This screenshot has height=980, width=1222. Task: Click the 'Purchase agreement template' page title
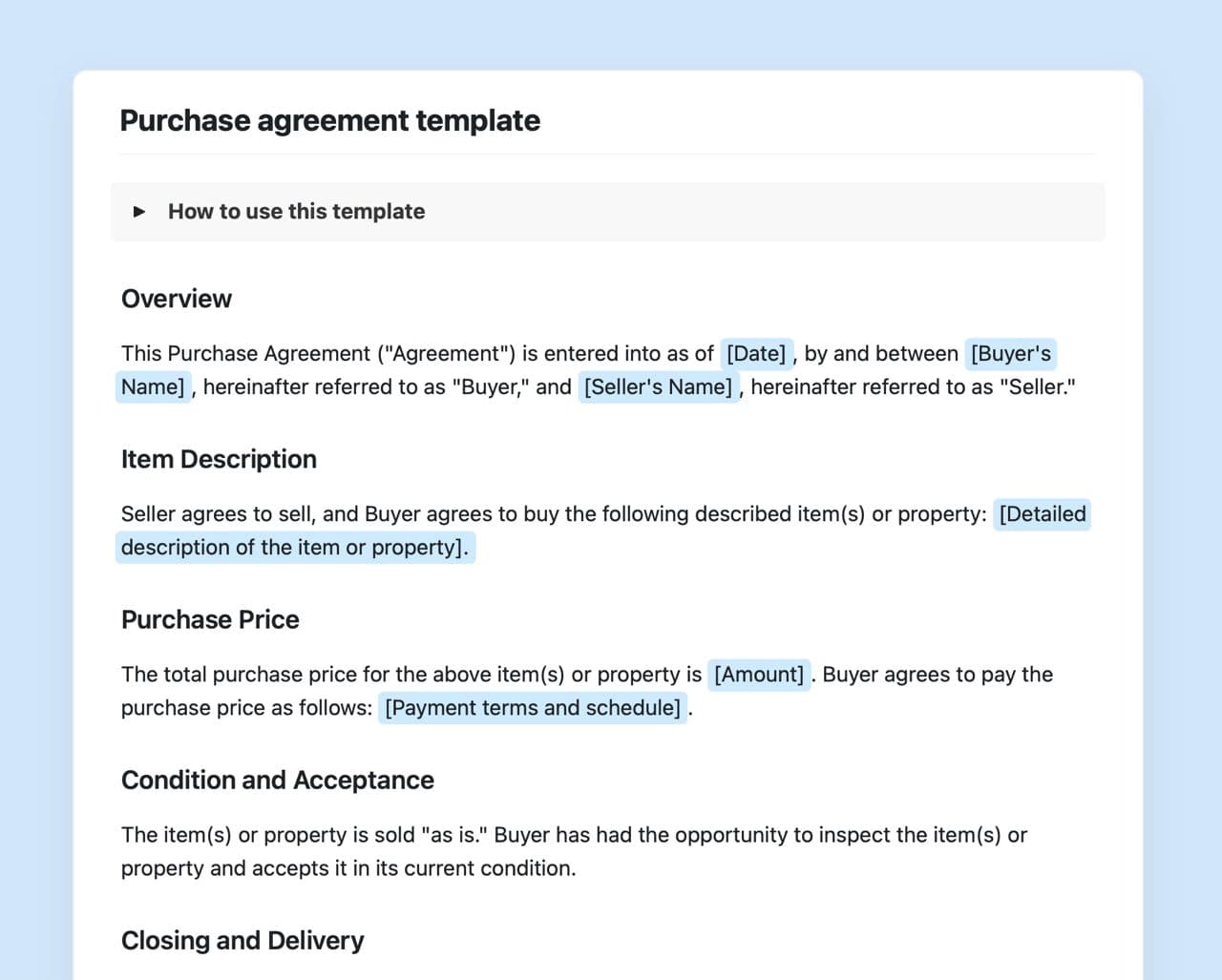click(329, 121)
